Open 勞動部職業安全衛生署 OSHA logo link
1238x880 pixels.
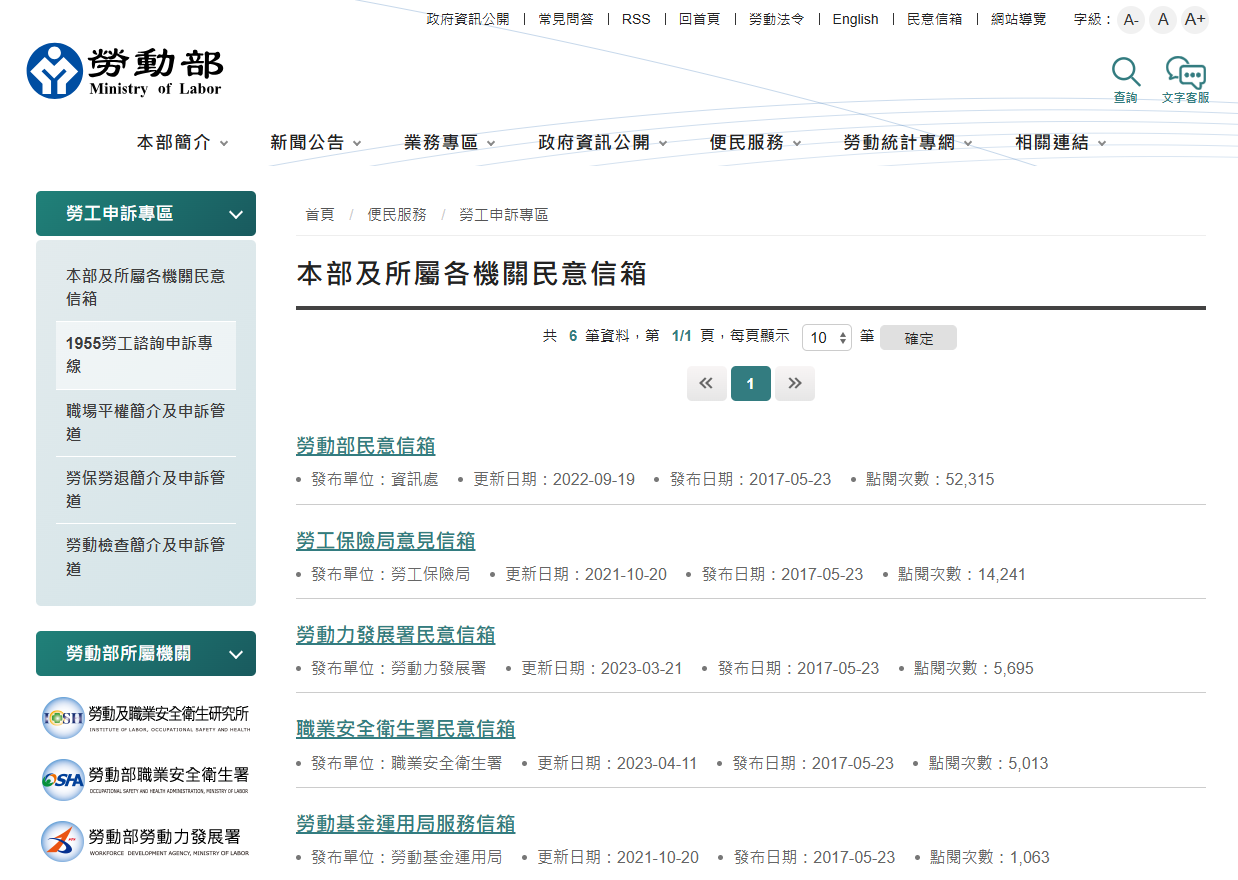point(146,779)
